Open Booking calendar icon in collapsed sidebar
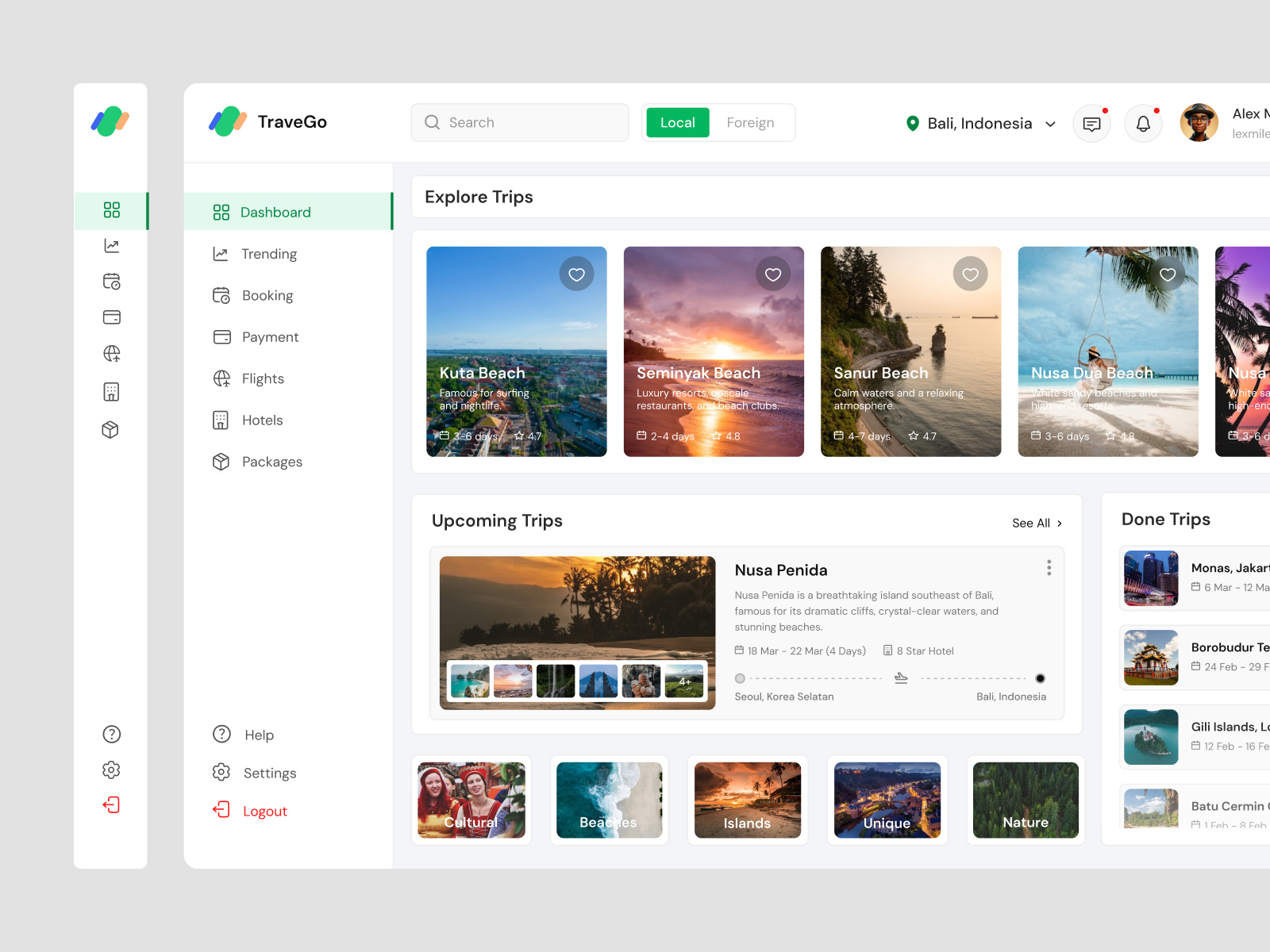Screen dimensions: 1270x952 111,282
